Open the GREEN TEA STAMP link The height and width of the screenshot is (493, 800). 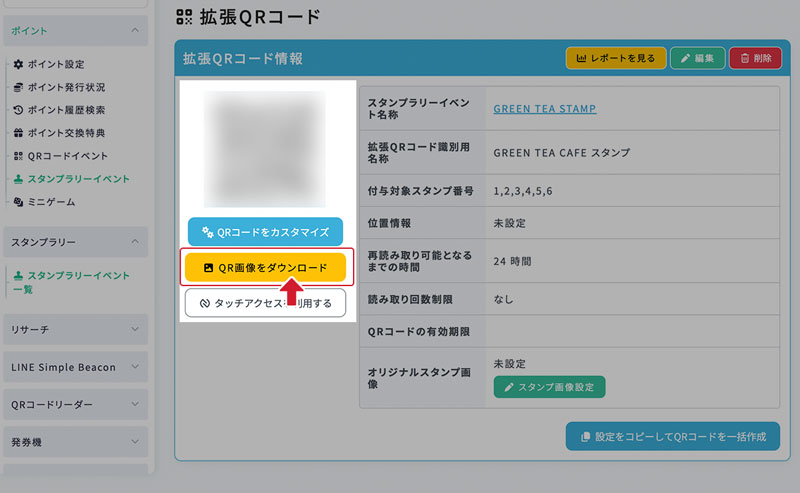point(545,109)
